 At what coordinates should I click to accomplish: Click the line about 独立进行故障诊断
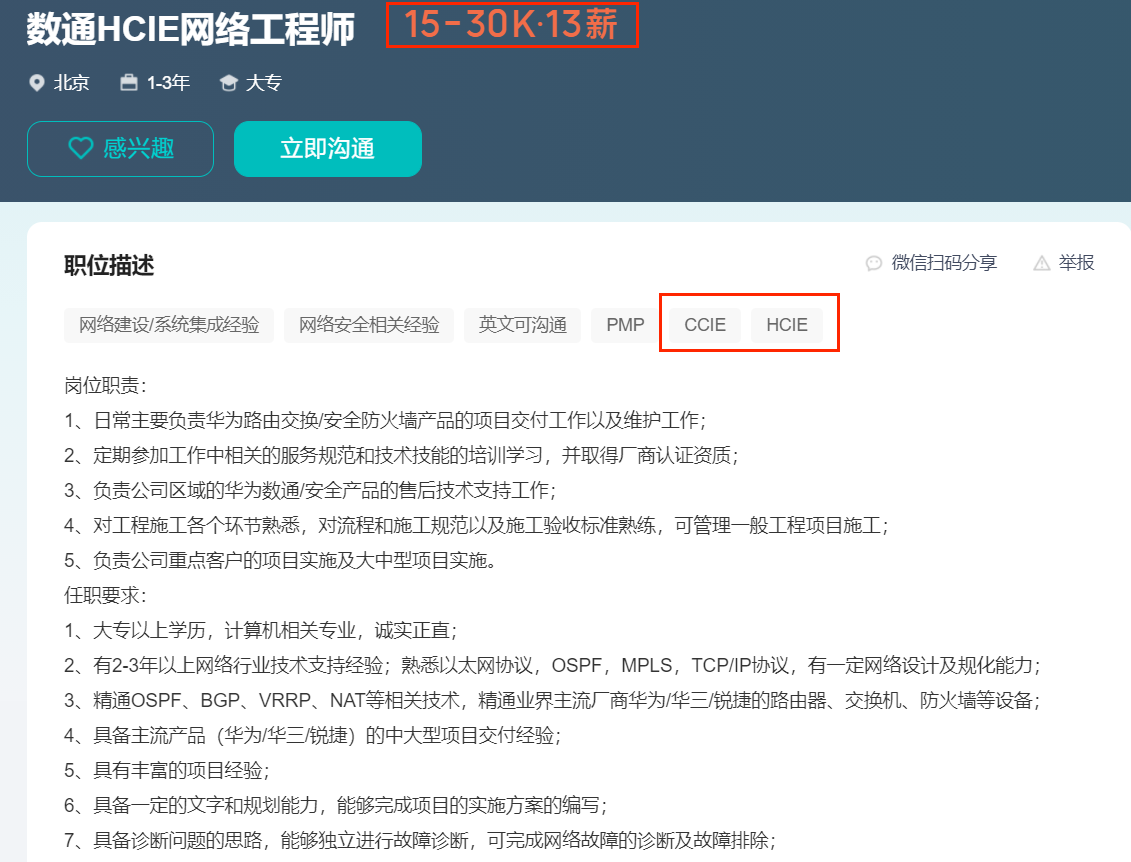coord(420,840)
